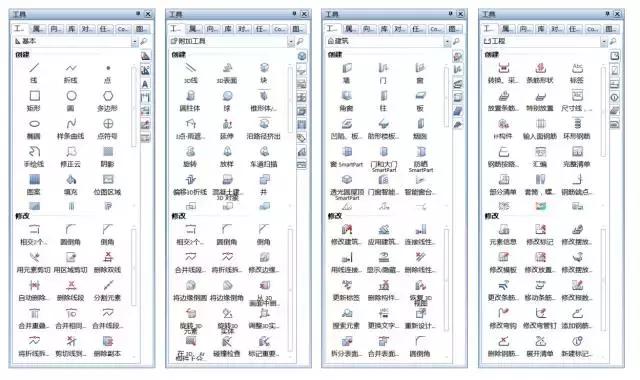Select the 线 line tool in 基本 panel
This screenshot has width=640, height=380.
[x=34, y=73]
